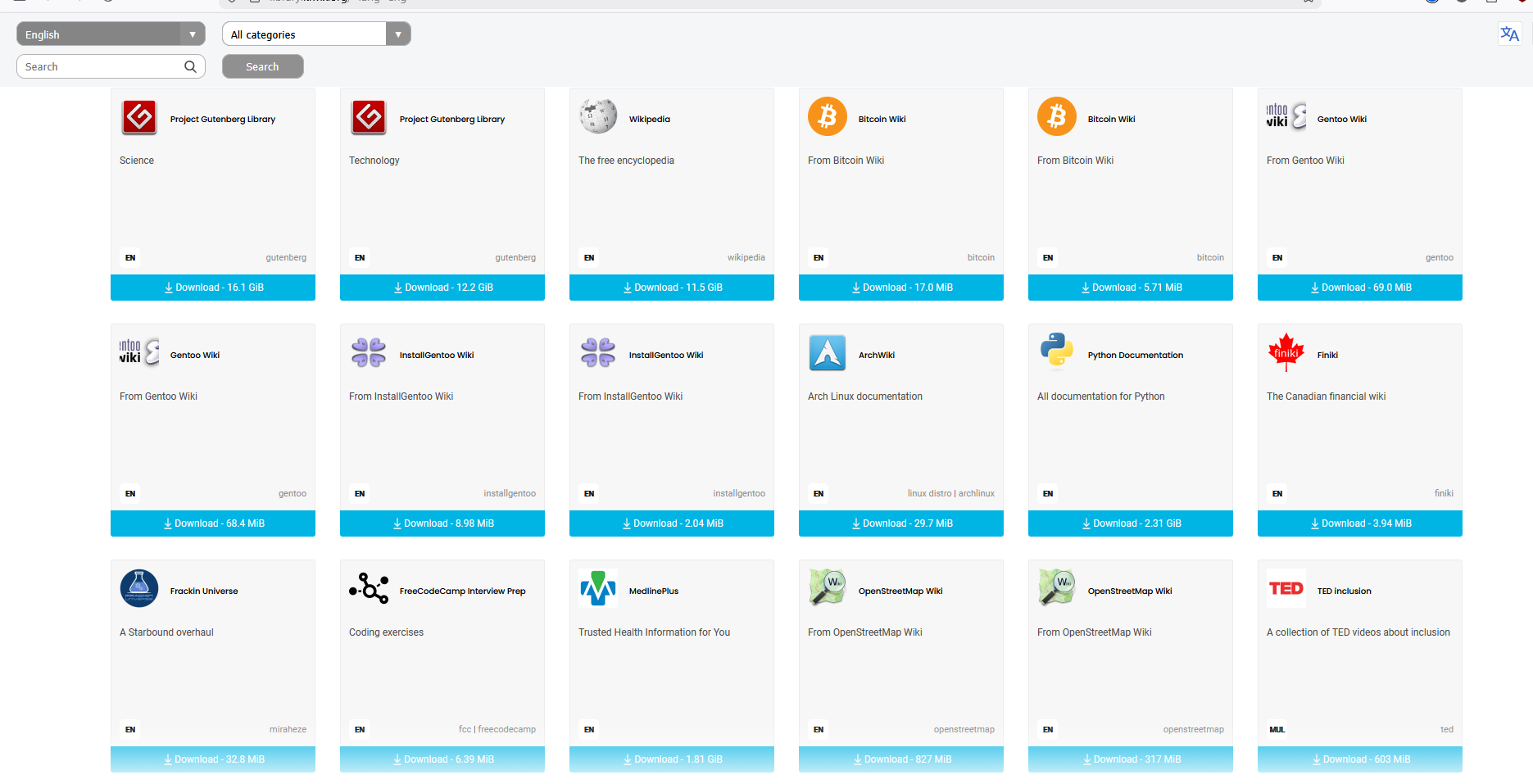Click OpenStreetMap logo on 827 MiB card
The width and height of the screenshot is (1533, 784).
828,589
